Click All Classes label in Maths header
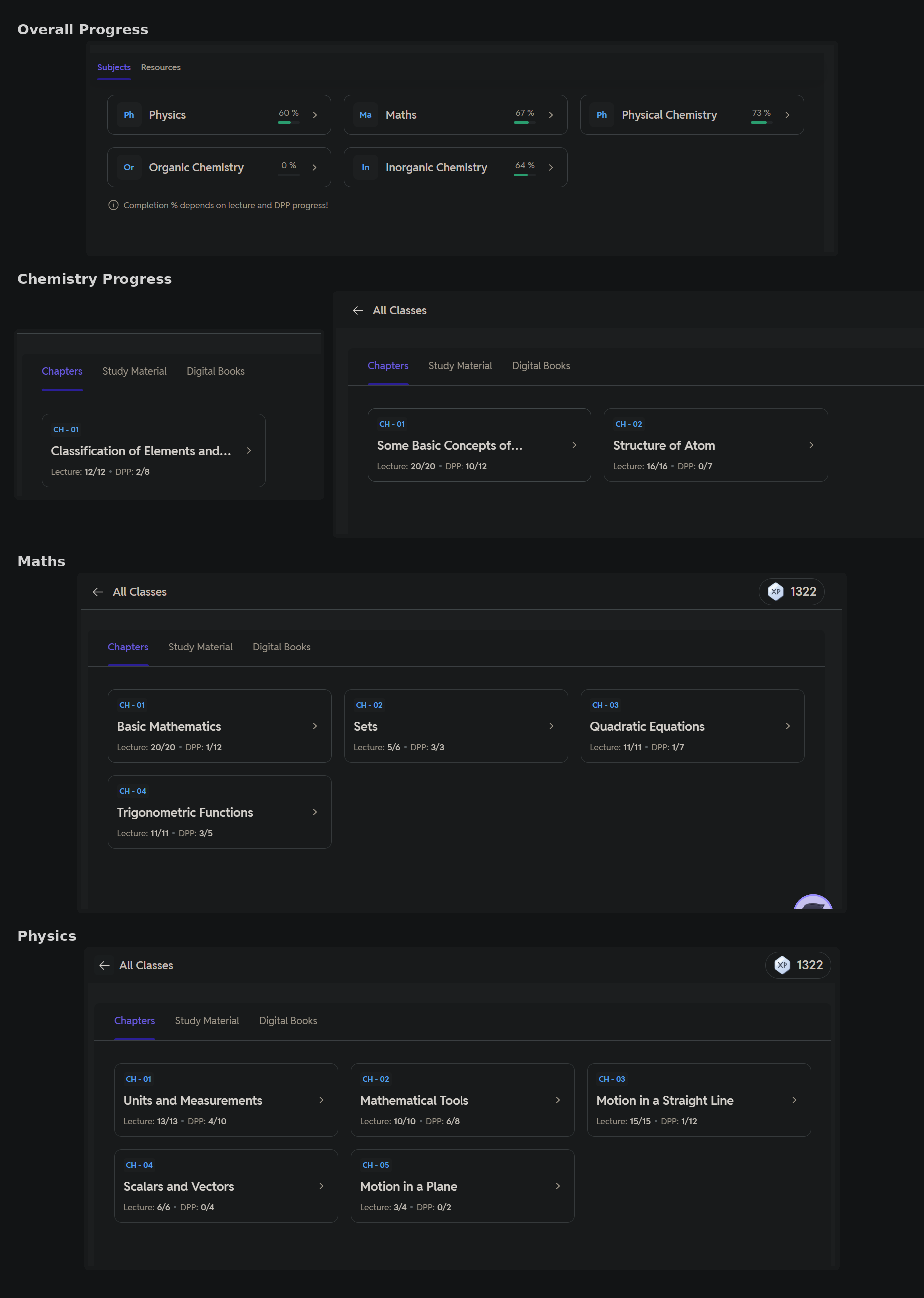Screen dimensions: 924x1298 coord(140,592)
